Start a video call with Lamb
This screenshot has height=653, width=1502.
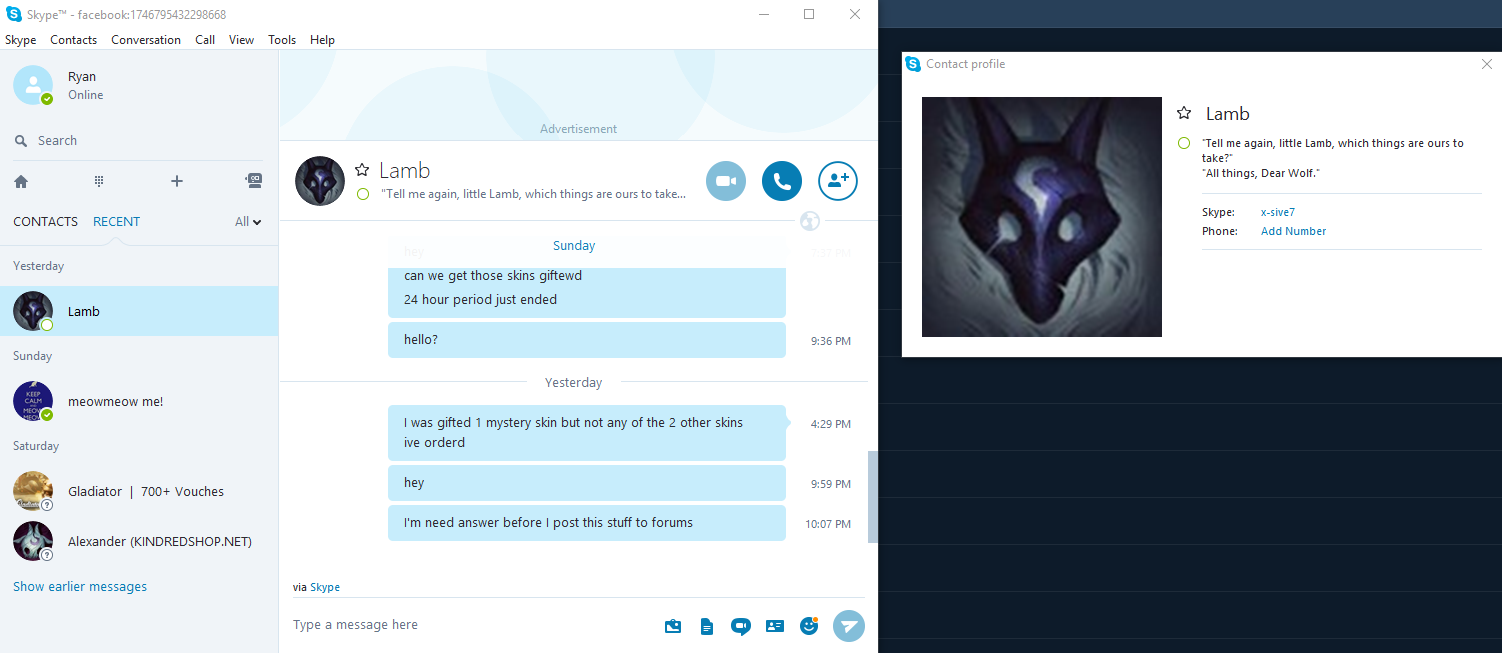(726, 181)
